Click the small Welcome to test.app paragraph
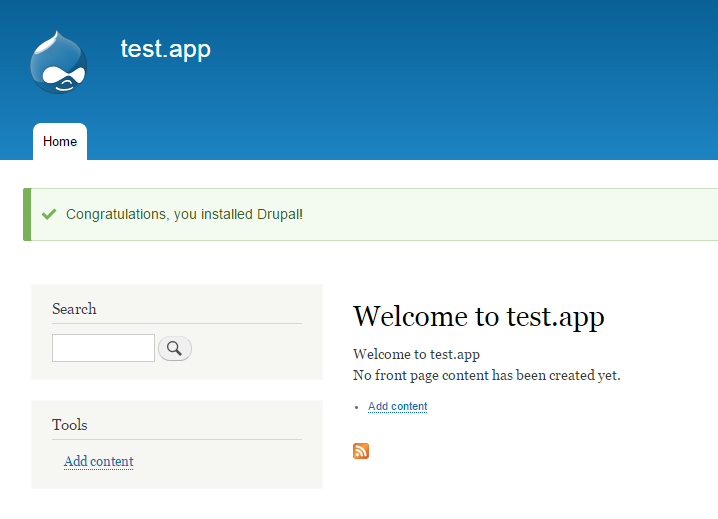Screen dimensions: 718x519 tap(416, 354)
